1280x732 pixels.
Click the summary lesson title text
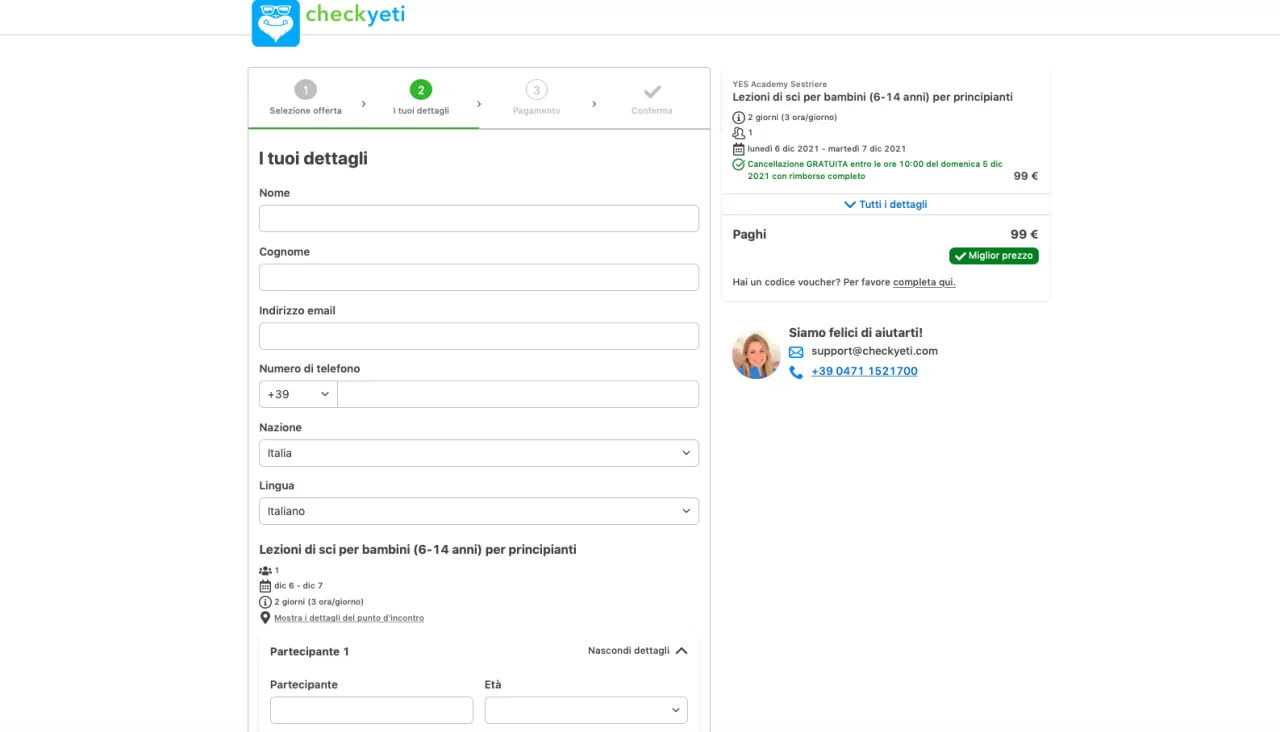click(x=873, y=97)
